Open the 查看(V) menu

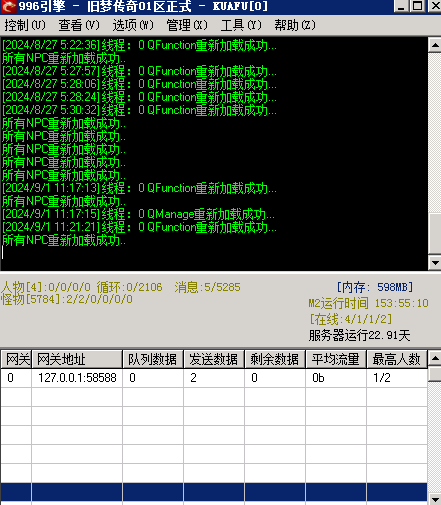point(79,25)
